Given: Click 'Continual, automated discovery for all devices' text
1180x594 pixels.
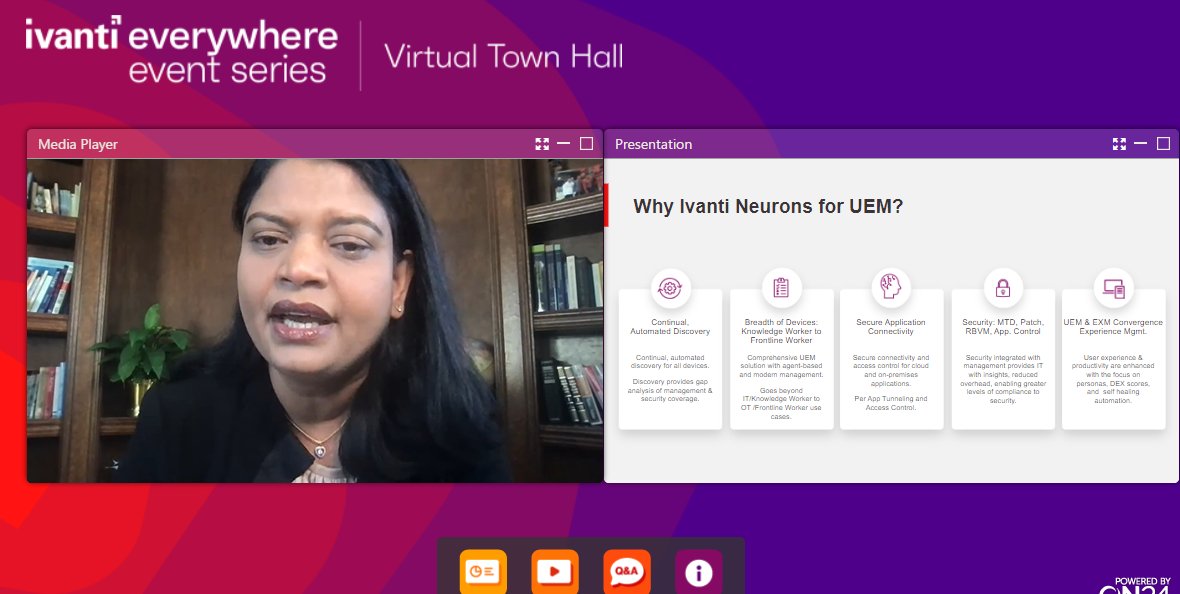Looking at the screenshot, I should tap(670, 361).
